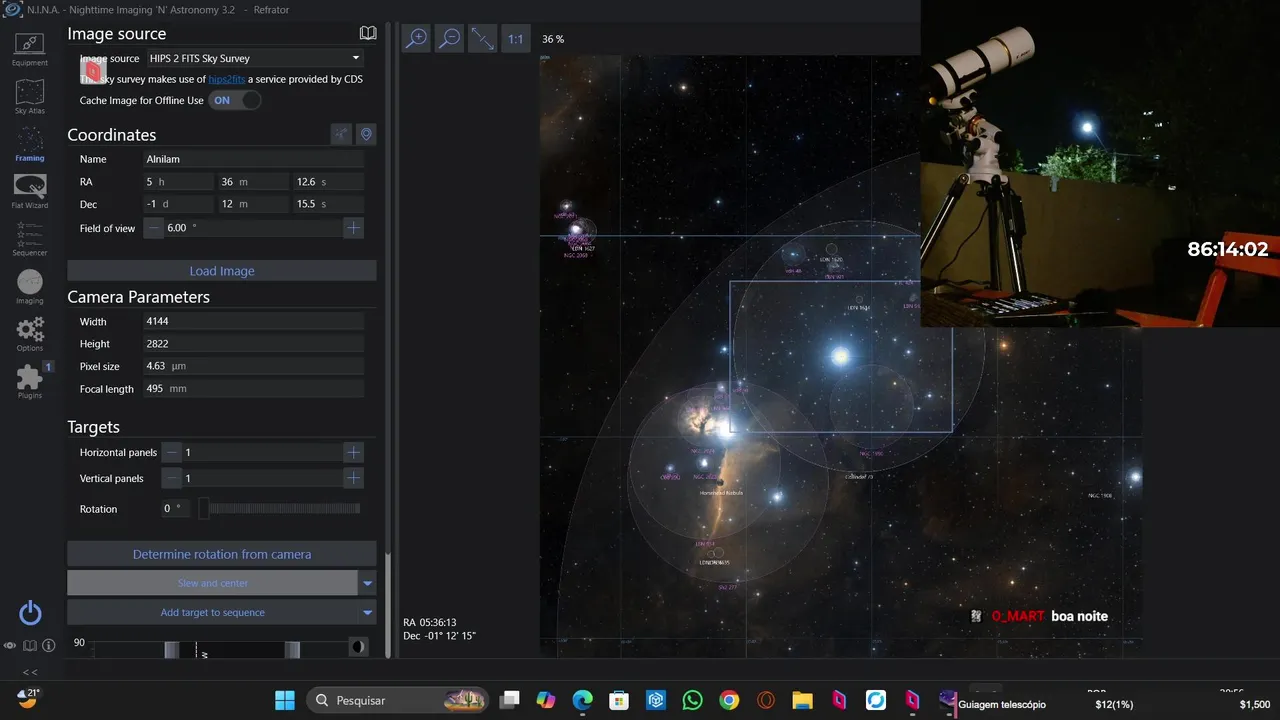Zoom out on the framing image
Image resolution: width=1280 pixels, height=720 pixels.
click(450, 38)
